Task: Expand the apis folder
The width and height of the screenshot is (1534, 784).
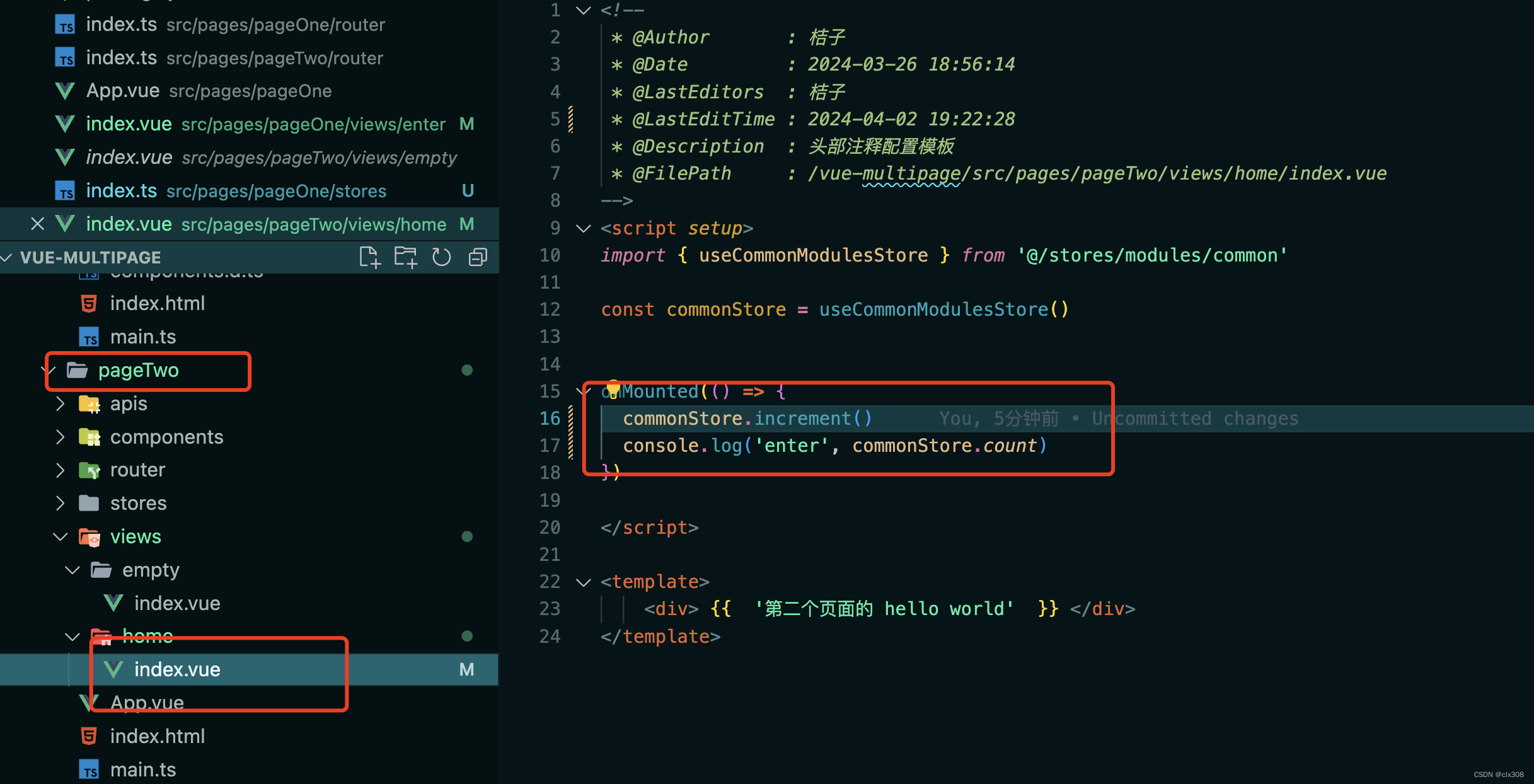Action: click(60, 403)
